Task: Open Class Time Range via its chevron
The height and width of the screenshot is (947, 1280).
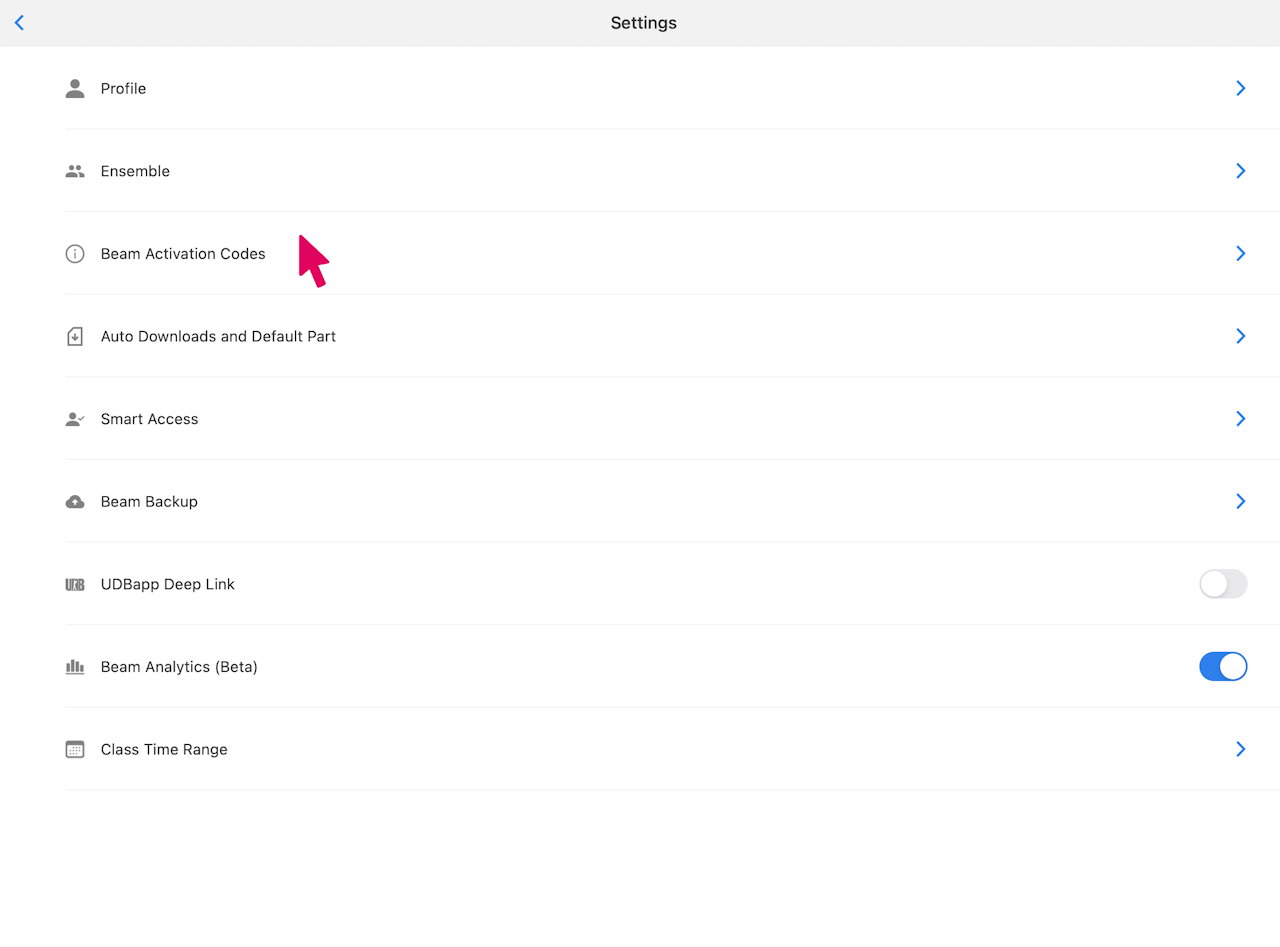Action: pos(1240,749)
